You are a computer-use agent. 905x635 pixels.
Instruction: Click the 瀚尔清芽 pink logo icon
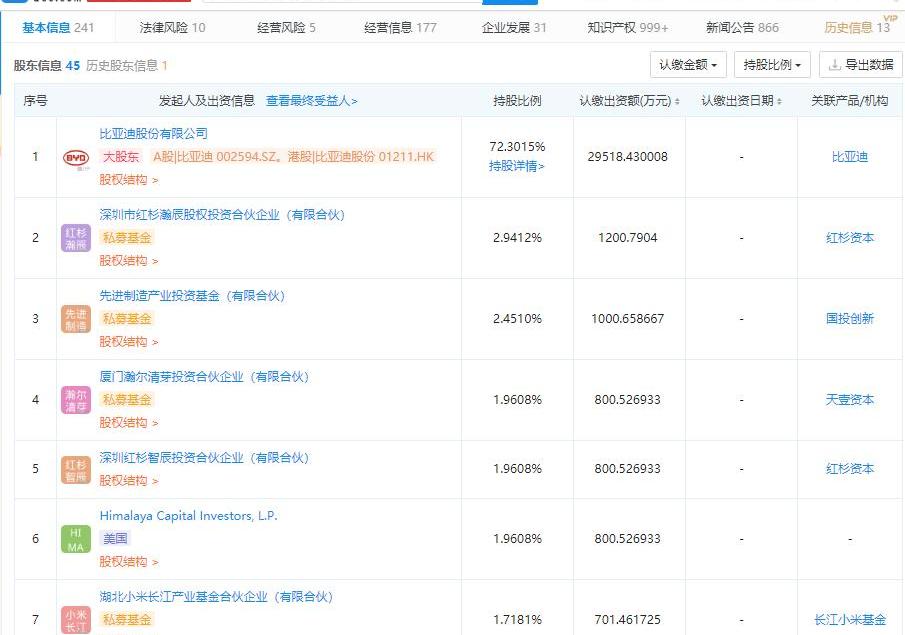[x=76, y=400]
